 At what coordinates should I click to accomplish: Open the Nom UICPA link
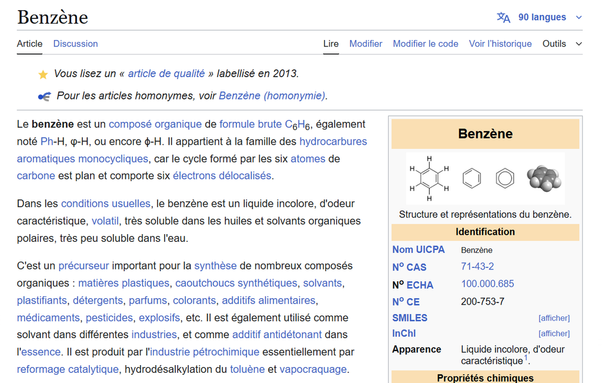click(418, 250)
